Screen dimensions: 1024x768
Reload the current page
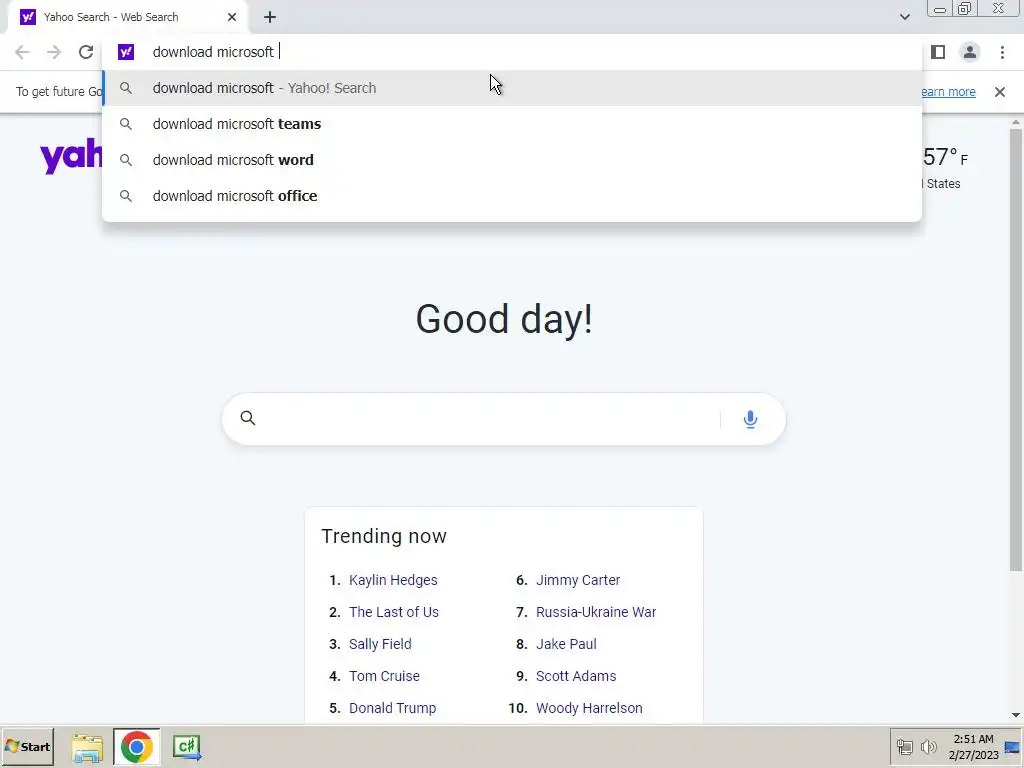pos(86,52)
